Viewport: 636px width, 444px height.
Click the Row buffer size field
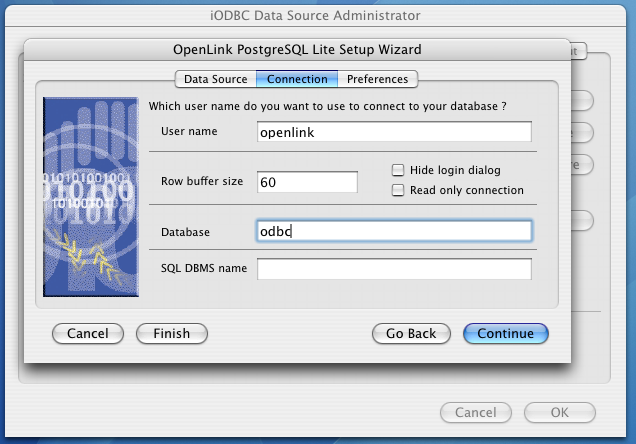tap(307, 182)
